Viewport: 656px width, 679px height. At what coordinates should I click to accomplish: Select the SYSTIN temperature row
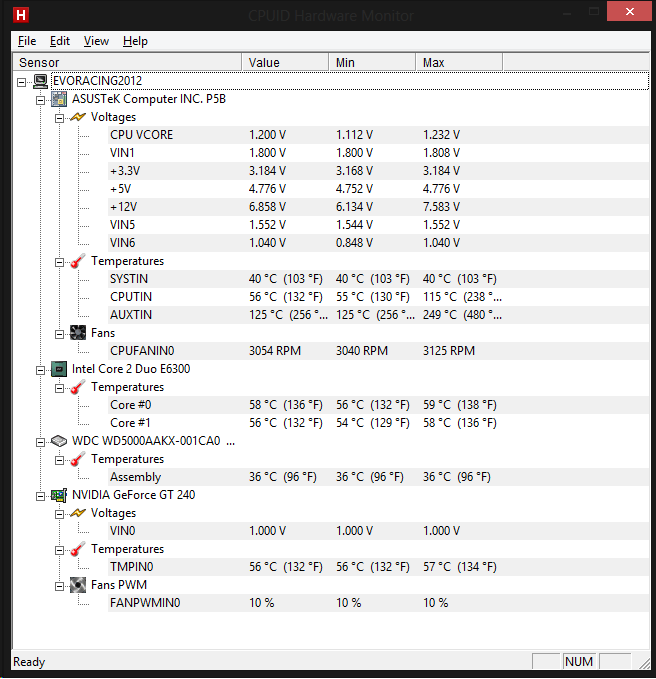tap(378, 279)
